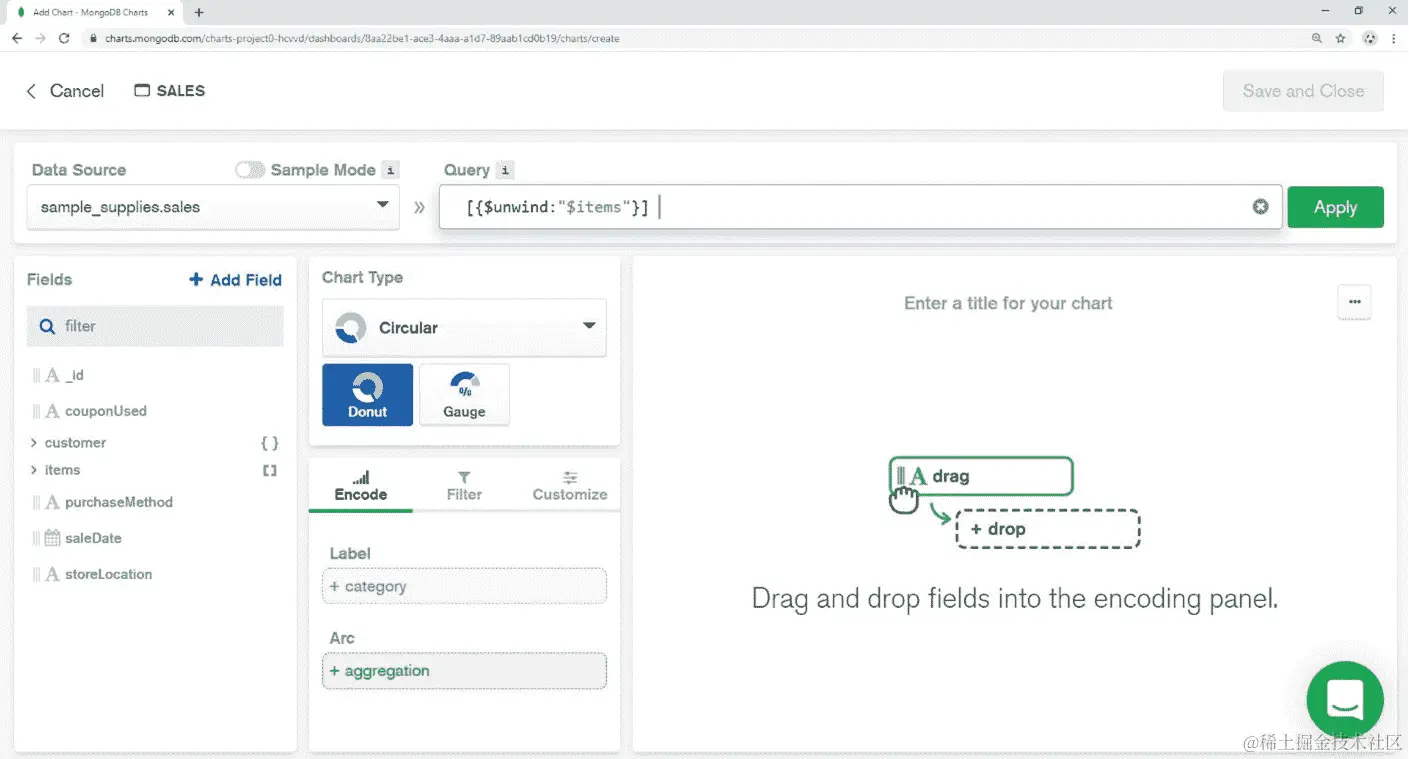1409x759 pixels.
Task: Toggle the Sample Mode switch
Action: (250, 170)
